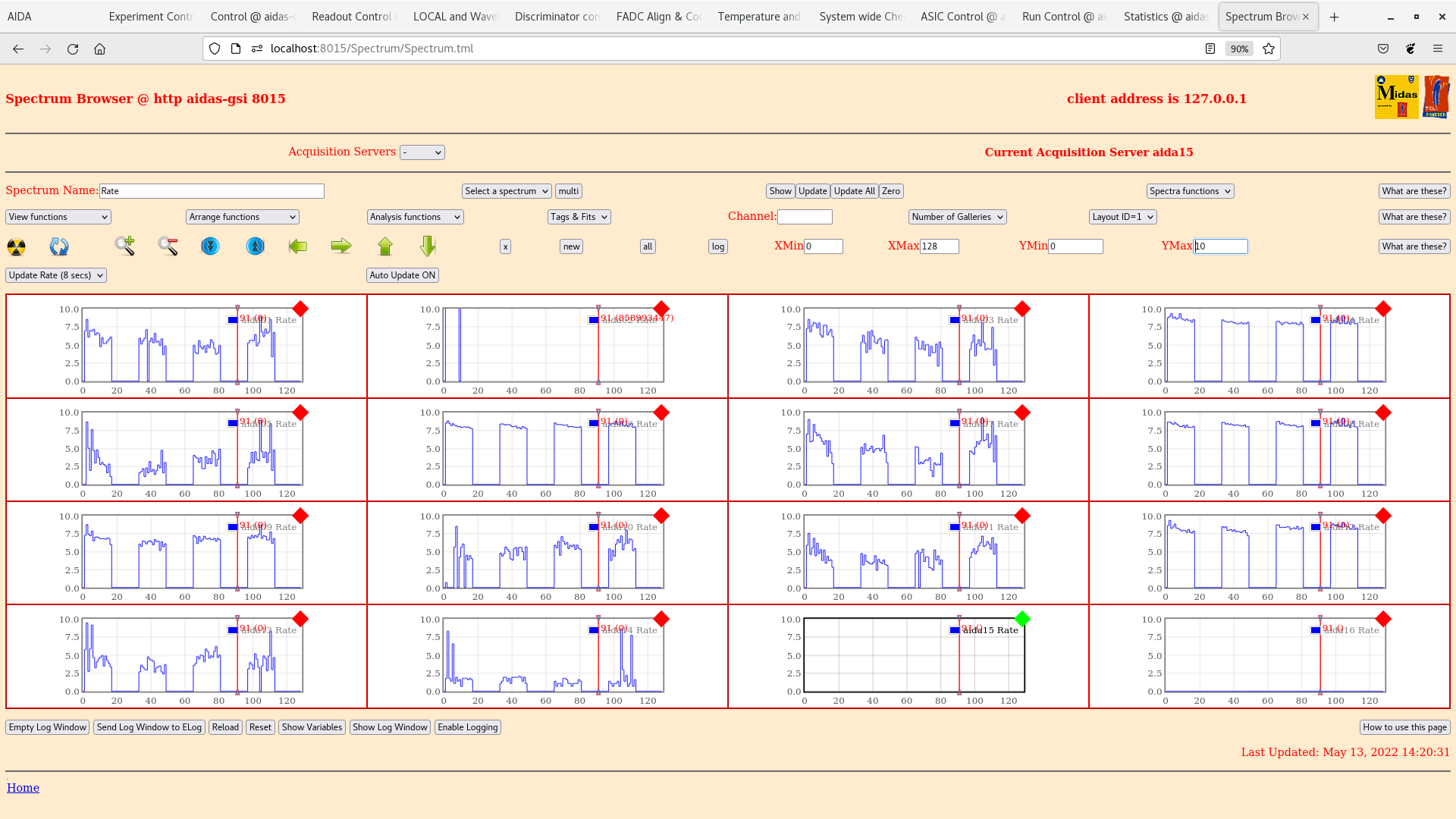Open the Acquisition Servers dropdown
This screenshot has width=1456, height=819.
pos(422,152)
